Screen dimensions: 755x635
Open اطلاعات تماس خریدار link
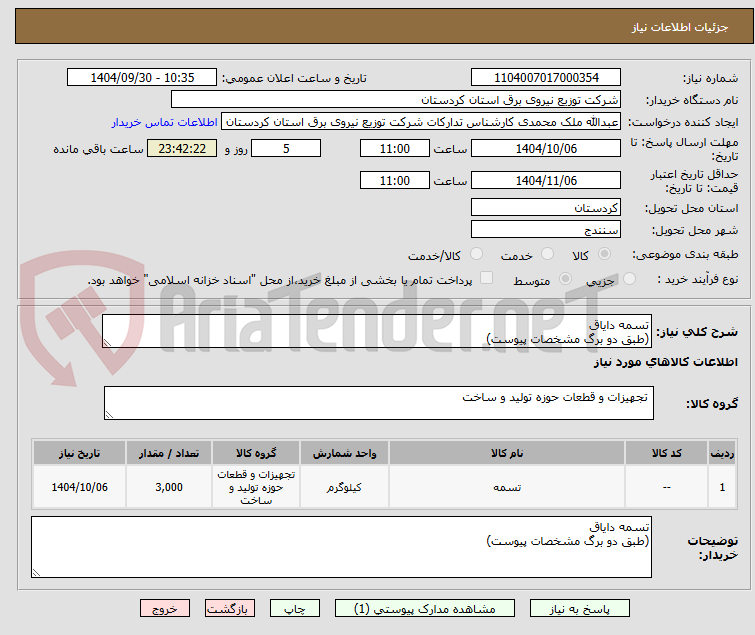tap(165, 122)
